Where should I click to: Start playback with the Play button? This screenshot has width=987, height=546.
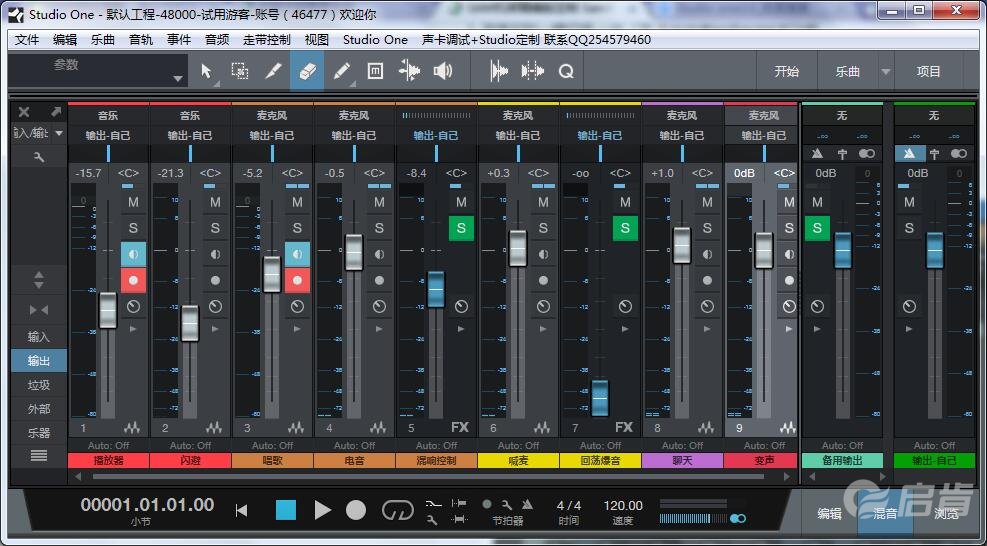[x=322, y=510]
